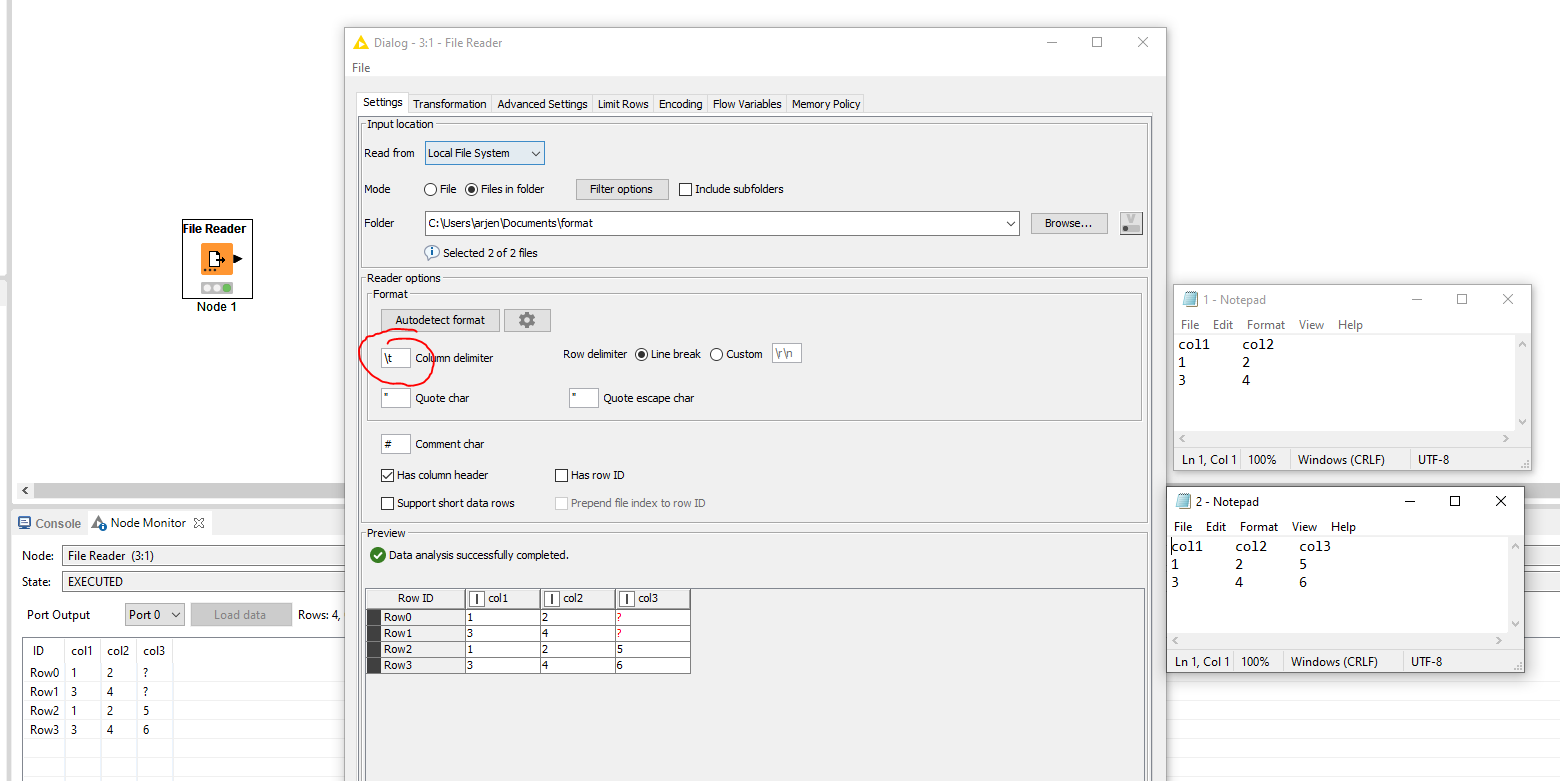Click the 1 - Notepad window icon
Image resolution: width=1560 pixels, height=781 pixels.
click(1190, 299)
